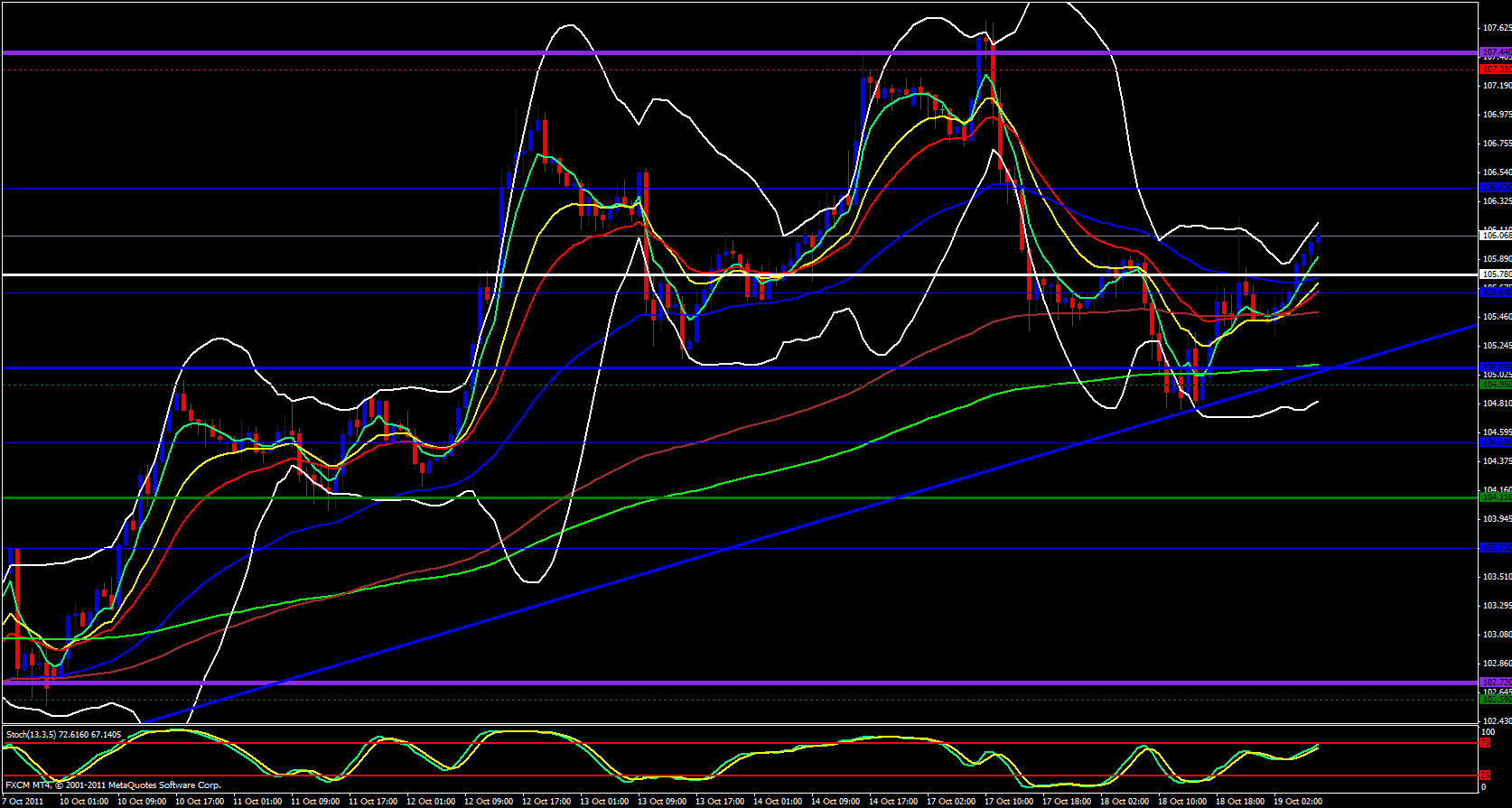This screenshot has height=808, width=1512.
Task: Click the stochastic 25 level marker
Action: coord(1487,775)
